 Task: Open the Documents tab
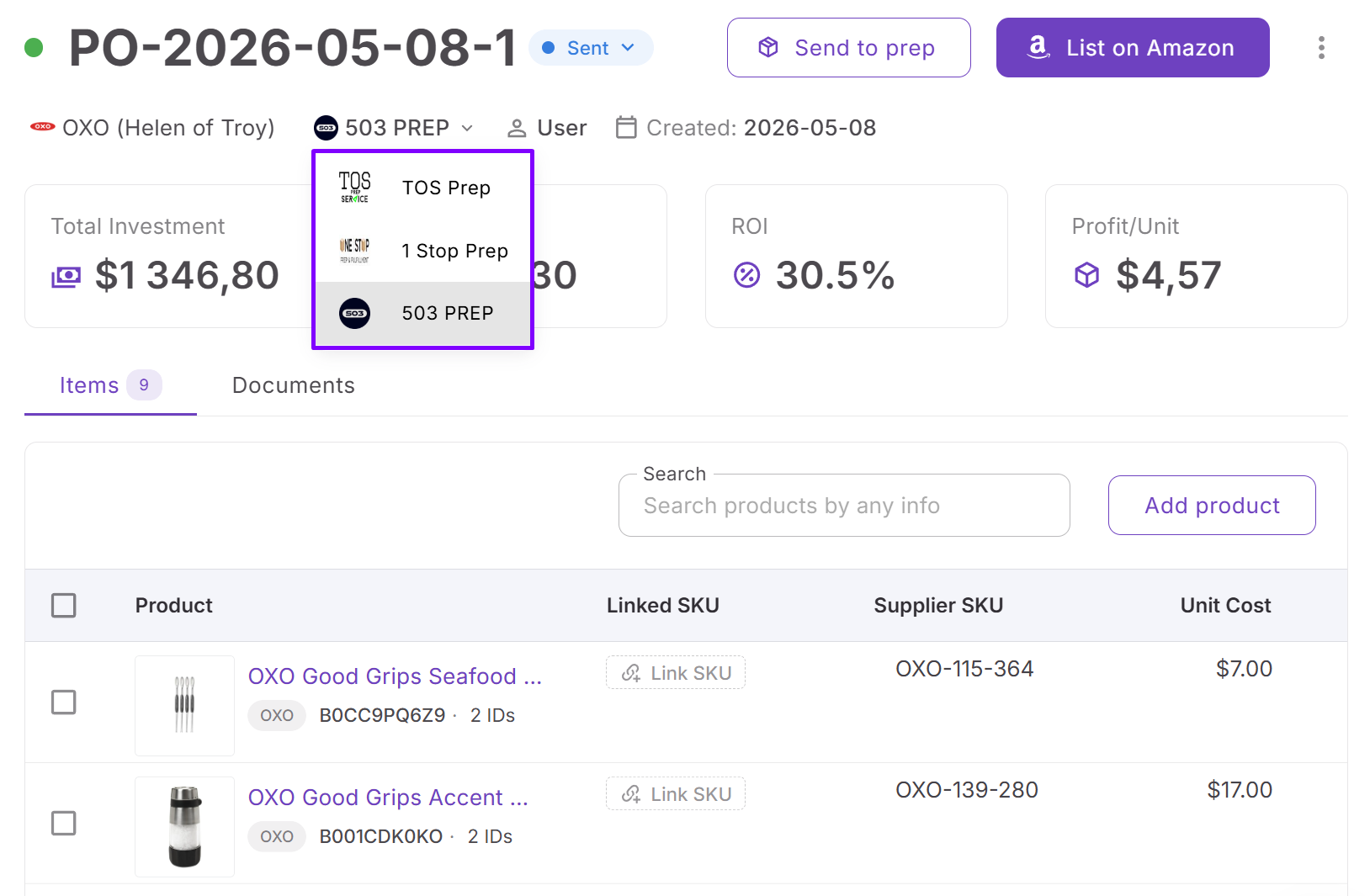tap(293, 385)
